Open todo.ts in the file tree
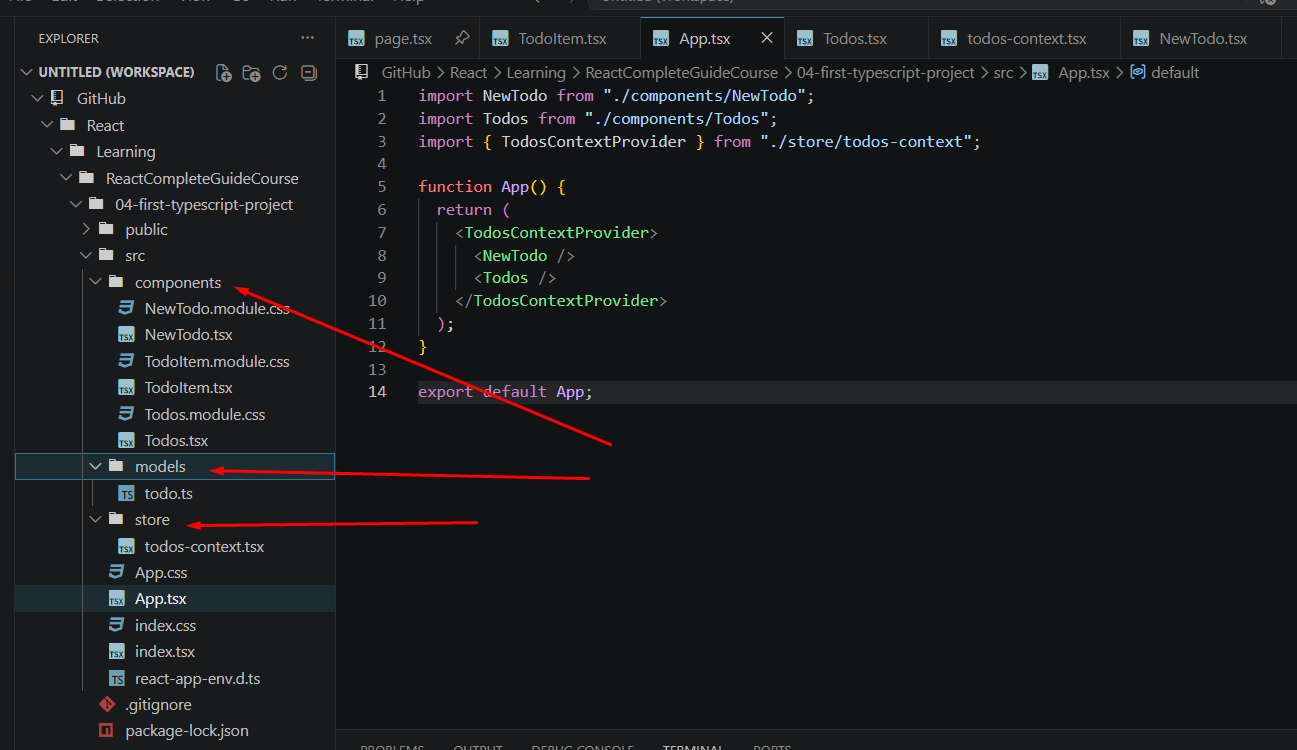Screen dimensions: 1297x750 [x=169, y=494]
